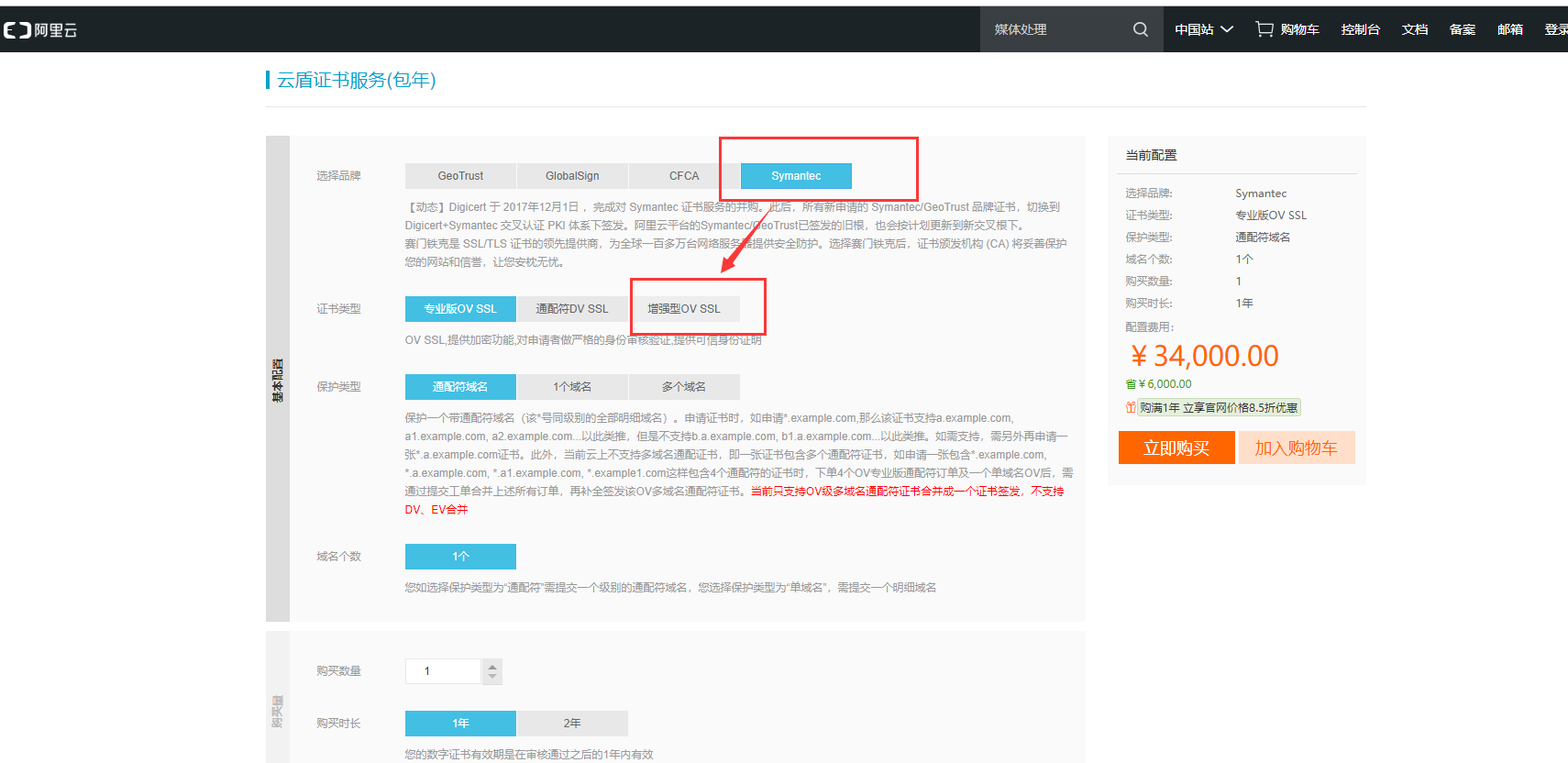Click the gift icon beside discount promo
The width and height of the screenshot is (1568, 763).
tap(1131, 407)
